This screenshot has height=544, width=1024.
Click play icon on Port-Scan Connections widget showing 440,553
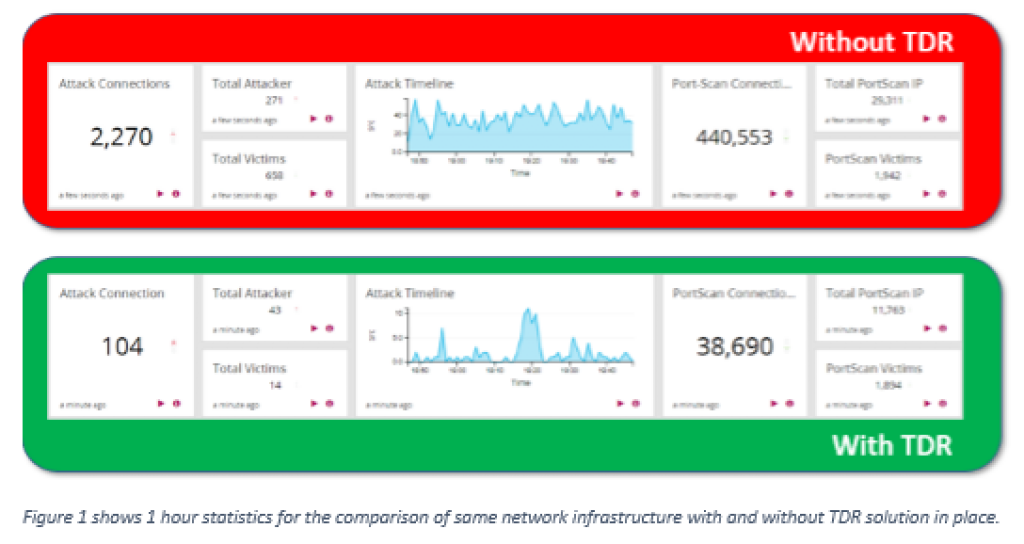773,194
